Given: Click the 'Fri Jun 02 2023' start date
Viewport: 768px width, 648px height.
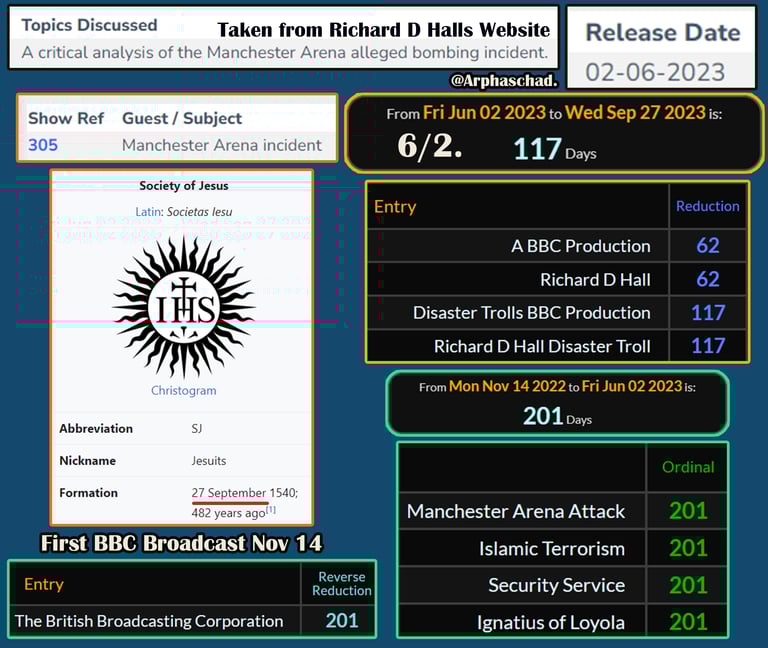Looking at the screenshot, I should click(x=484, y=113).
